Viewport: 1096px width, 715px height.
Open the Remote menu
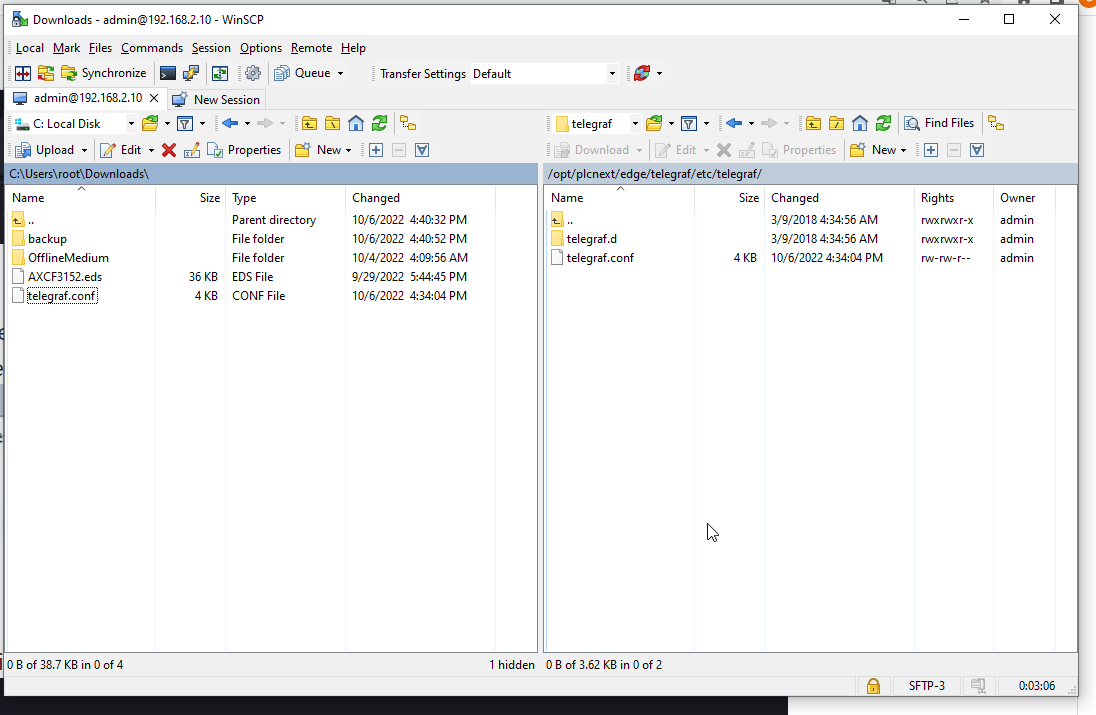(x=311, y=48)
